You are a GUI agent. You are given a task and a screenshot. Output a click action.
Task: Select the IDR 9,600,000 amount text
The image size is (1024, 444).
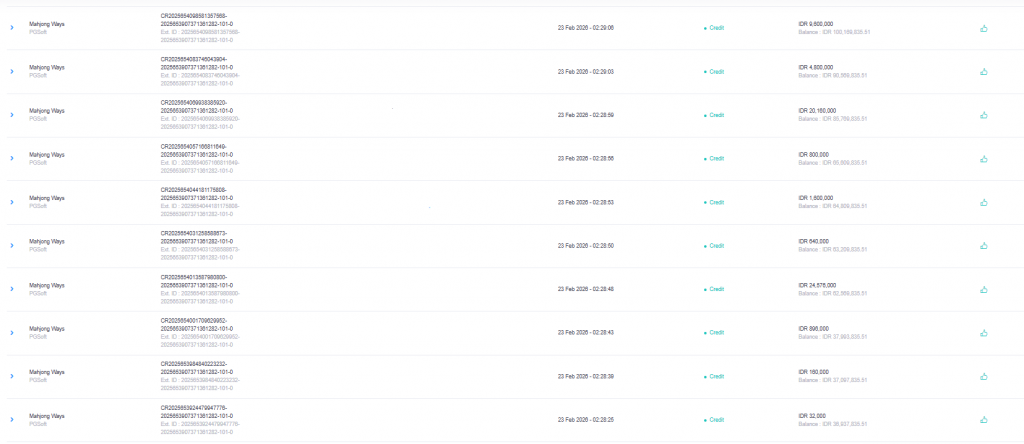click(819, 23)
